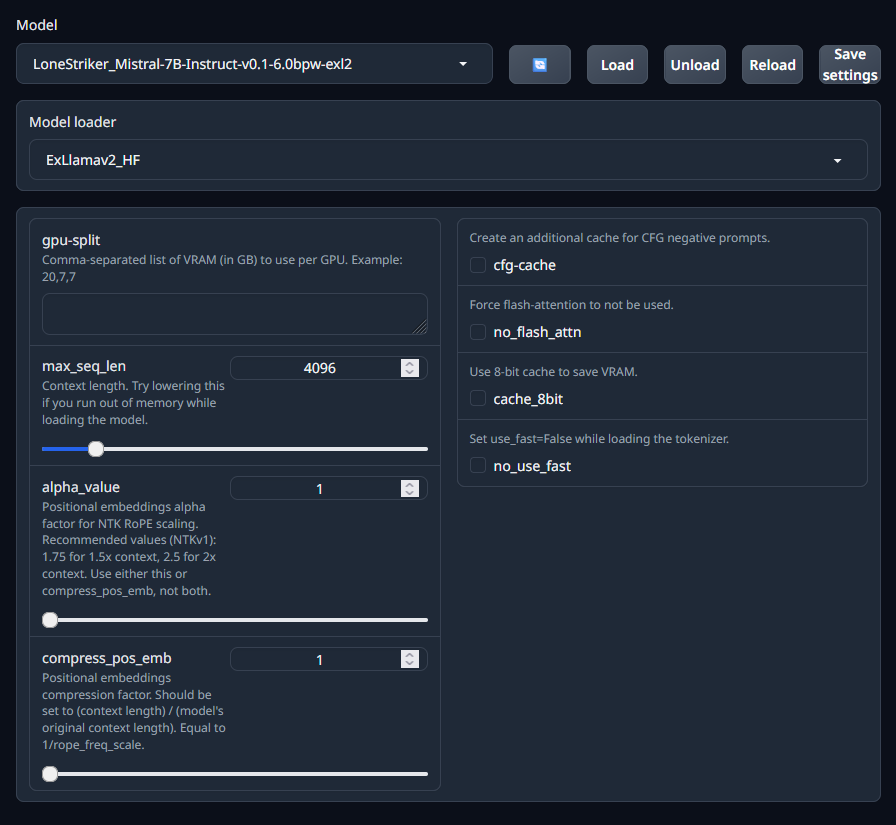Click the max_seq_len number field

pos(318,368)
